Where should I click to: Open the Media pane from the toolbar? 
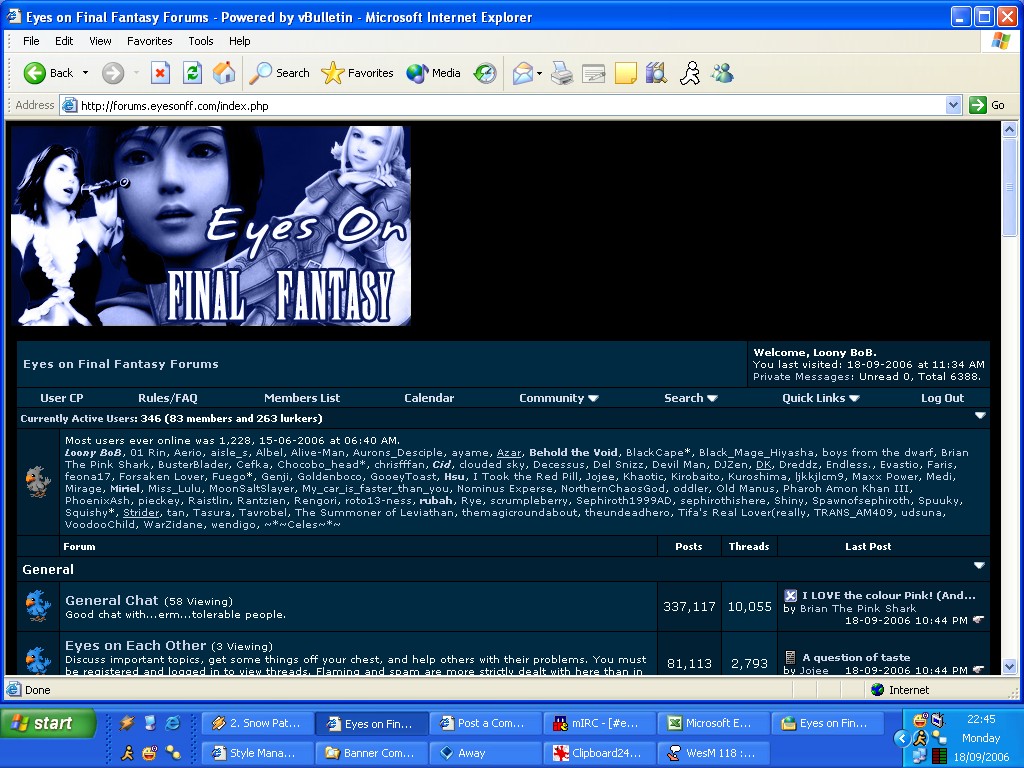[433, 73]
